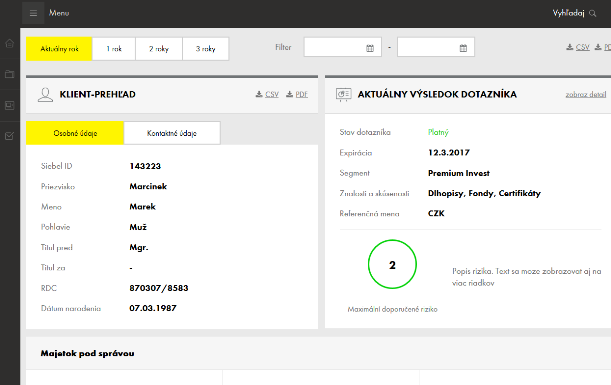The image size is (611, 385).
Task: Switch to Kontaktné údaje tab
Action: pos(172,133)
